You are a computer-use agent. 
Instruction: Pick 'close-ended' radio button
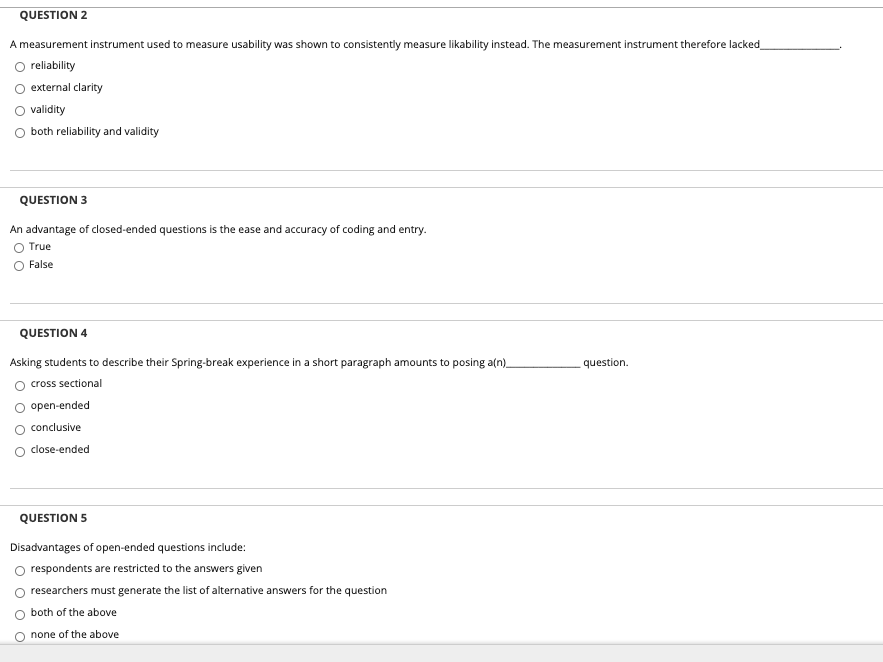[x=20, y=451]
